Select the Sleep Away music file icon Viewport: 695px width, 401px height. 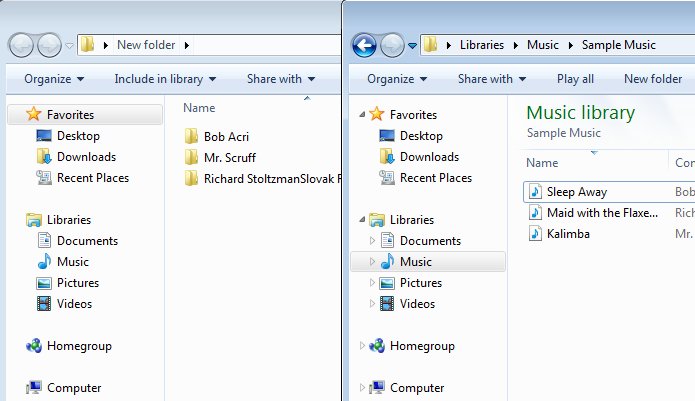[x=535, y=191]
